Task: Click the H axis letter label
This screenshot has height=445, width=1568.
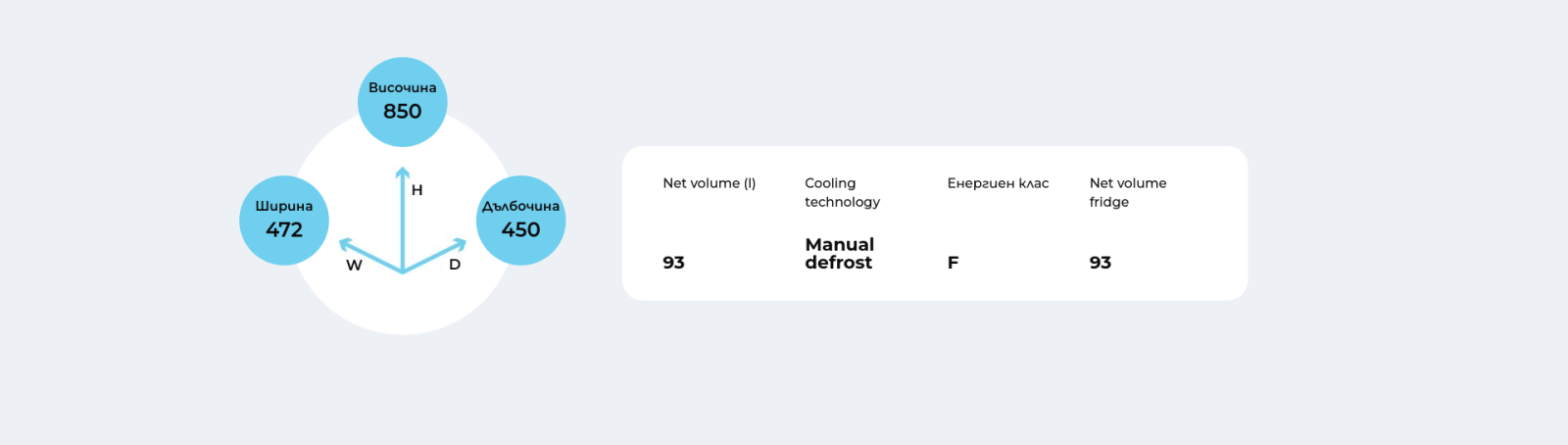Action: (x=417, y=190)
